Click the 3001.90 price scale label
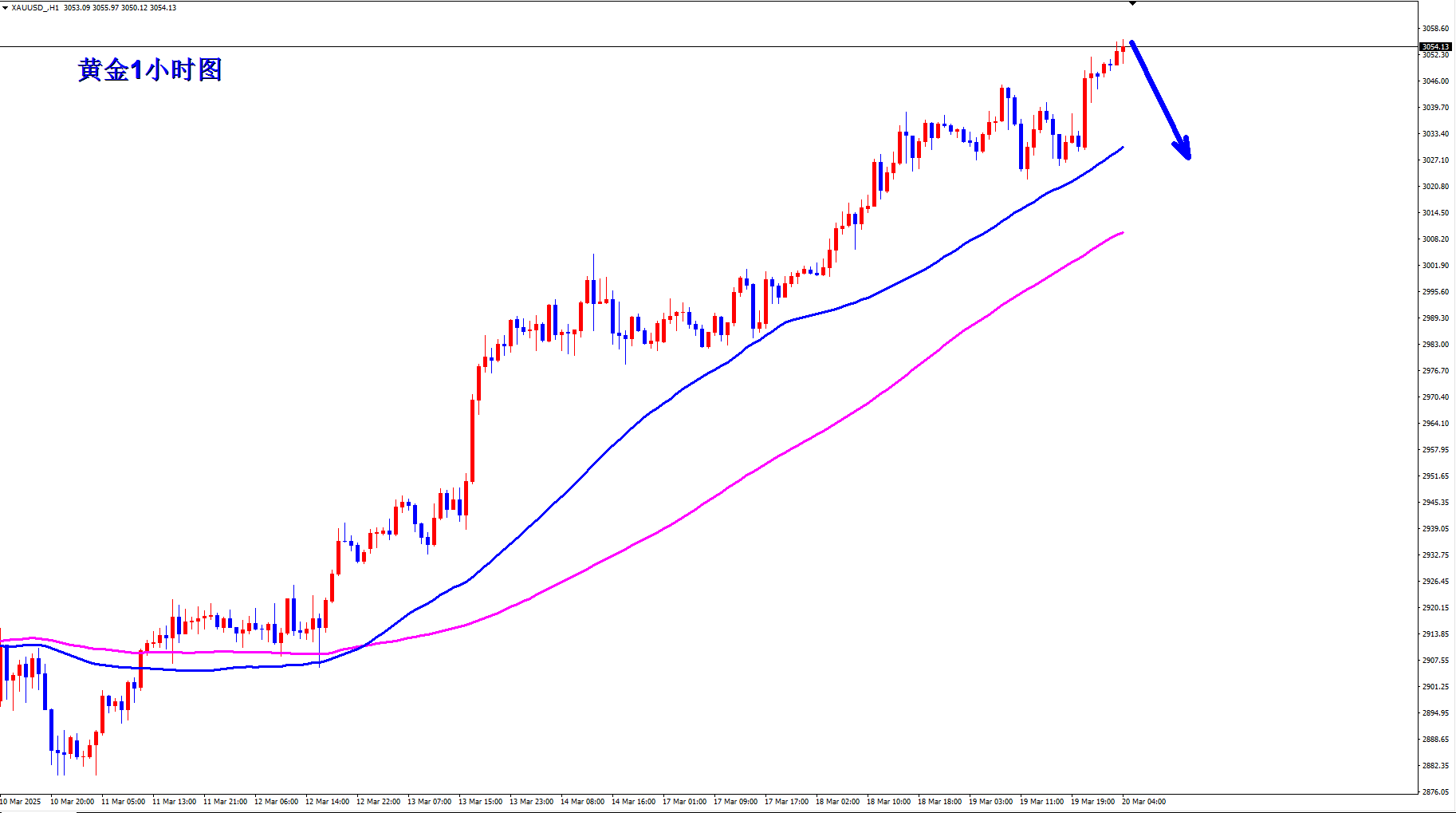Screen dimensions: 1456x813 click(x=1435, y=266)
